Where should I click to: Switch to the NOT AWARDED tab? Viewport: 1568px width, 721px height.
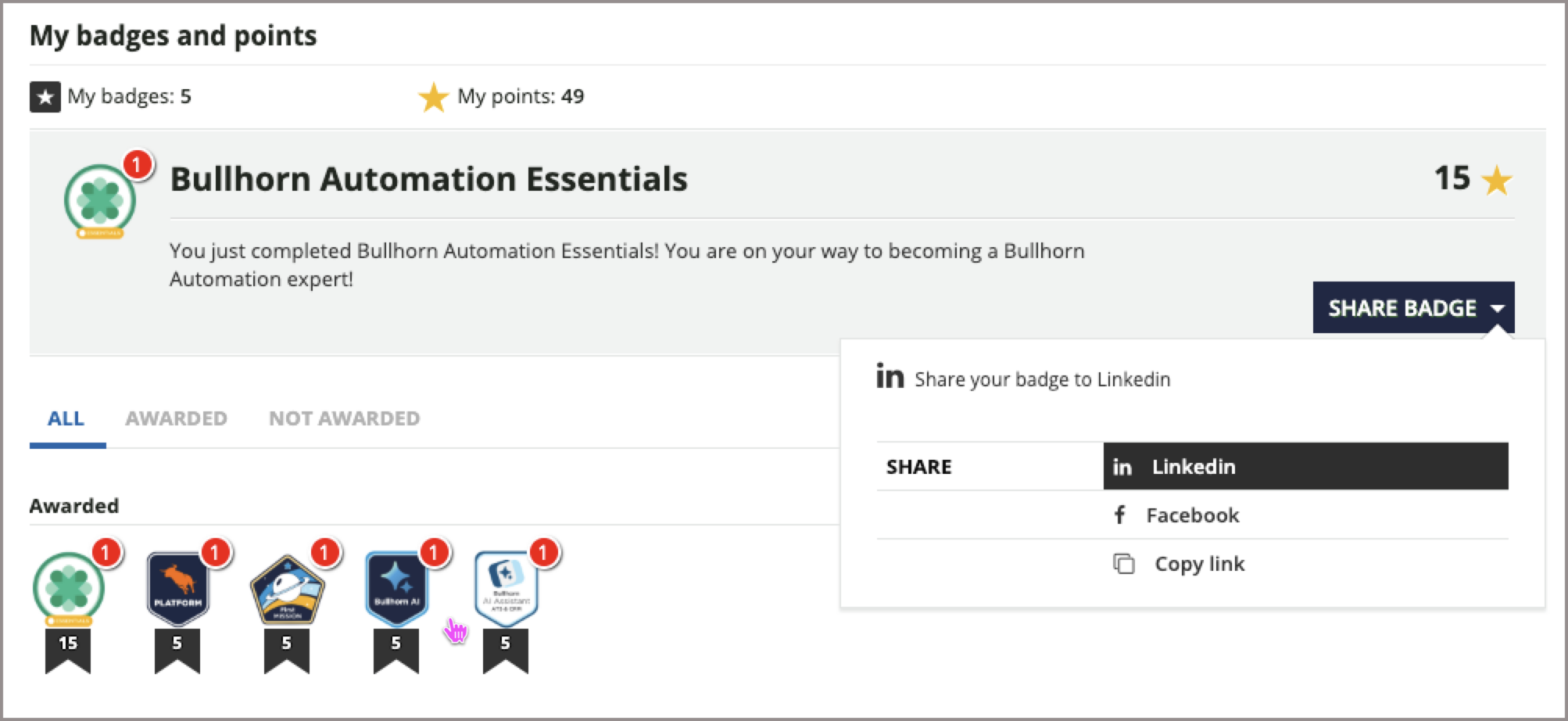tap(345, 418)
